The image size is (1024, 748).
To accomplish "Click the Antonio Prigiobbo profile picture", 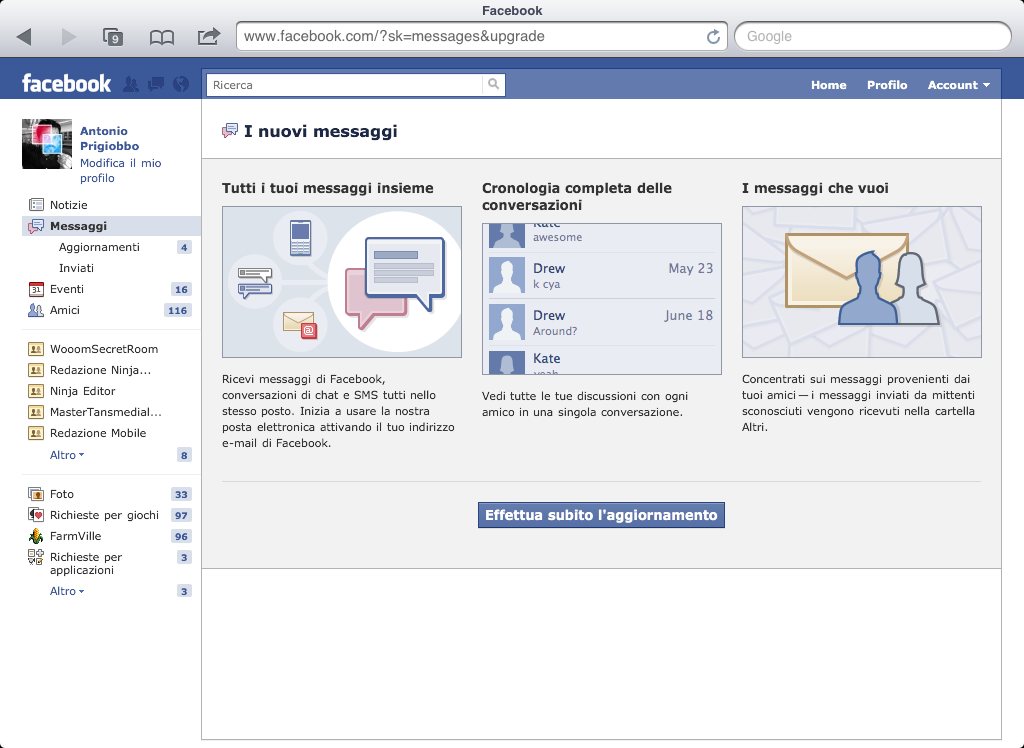I will click(47, 144).
